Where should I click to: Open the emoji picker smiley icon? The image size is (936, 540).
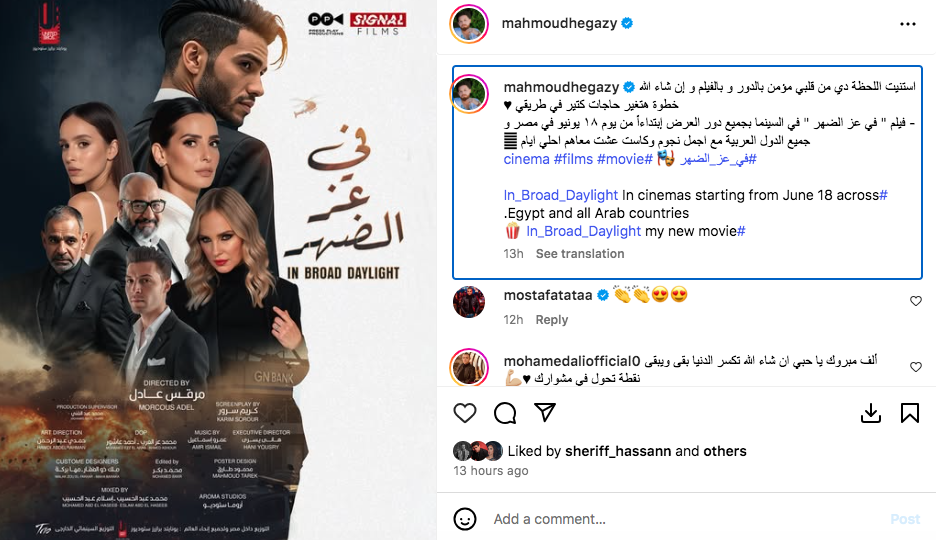(x=464, y=519)
